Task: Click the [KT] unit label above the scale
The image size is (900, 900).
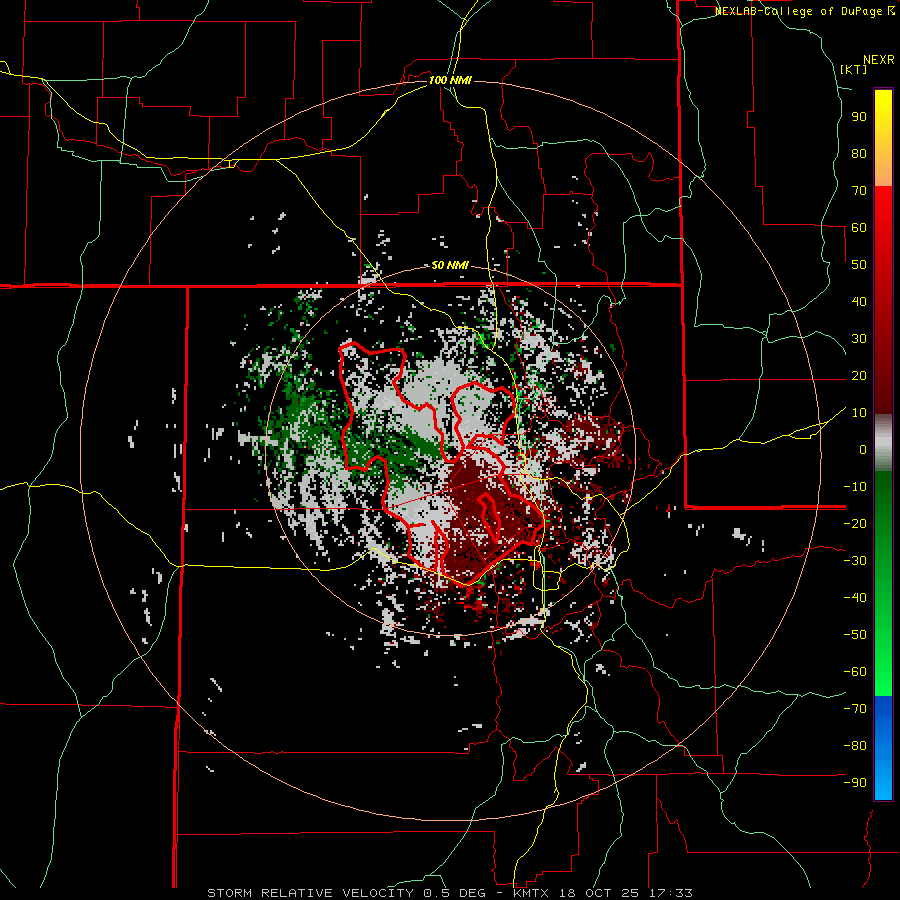Action: click(854, 69)
